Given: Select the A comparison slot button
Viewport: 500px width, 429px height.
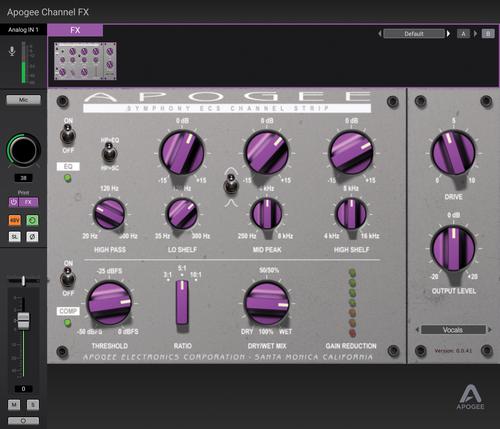Looking at the screenshot, I should 463,34.
